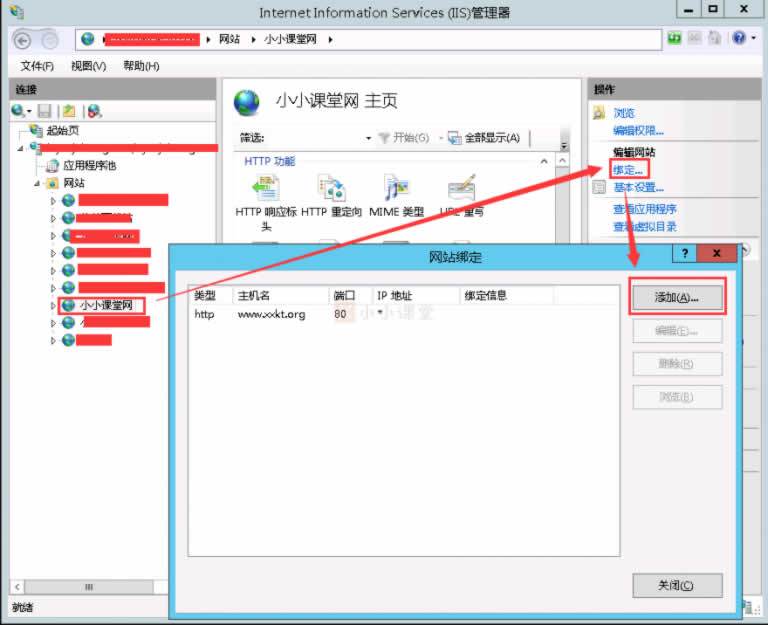
Task: Click the 全部显示(A) filter icon
Action: point(453,138)
